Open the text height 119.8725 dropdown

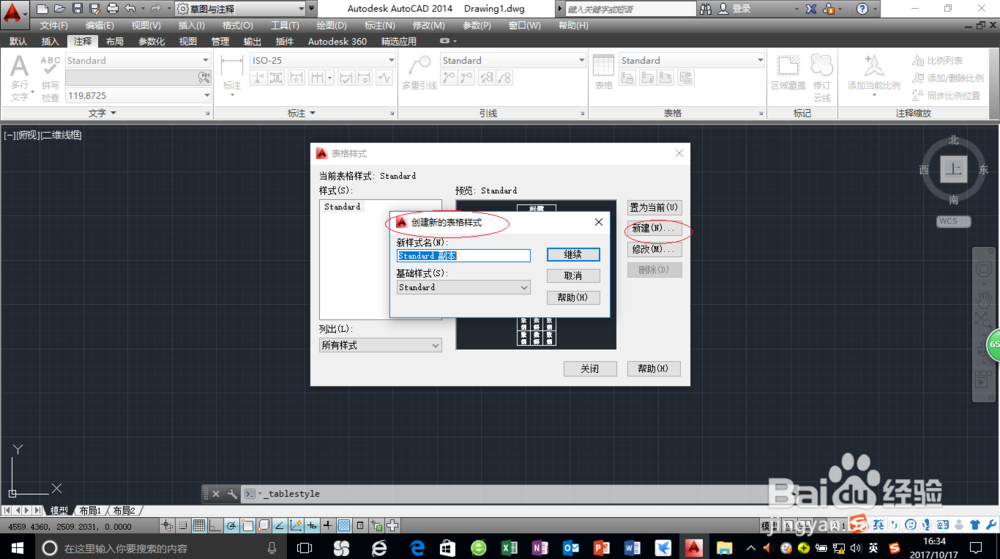[207, 96]
